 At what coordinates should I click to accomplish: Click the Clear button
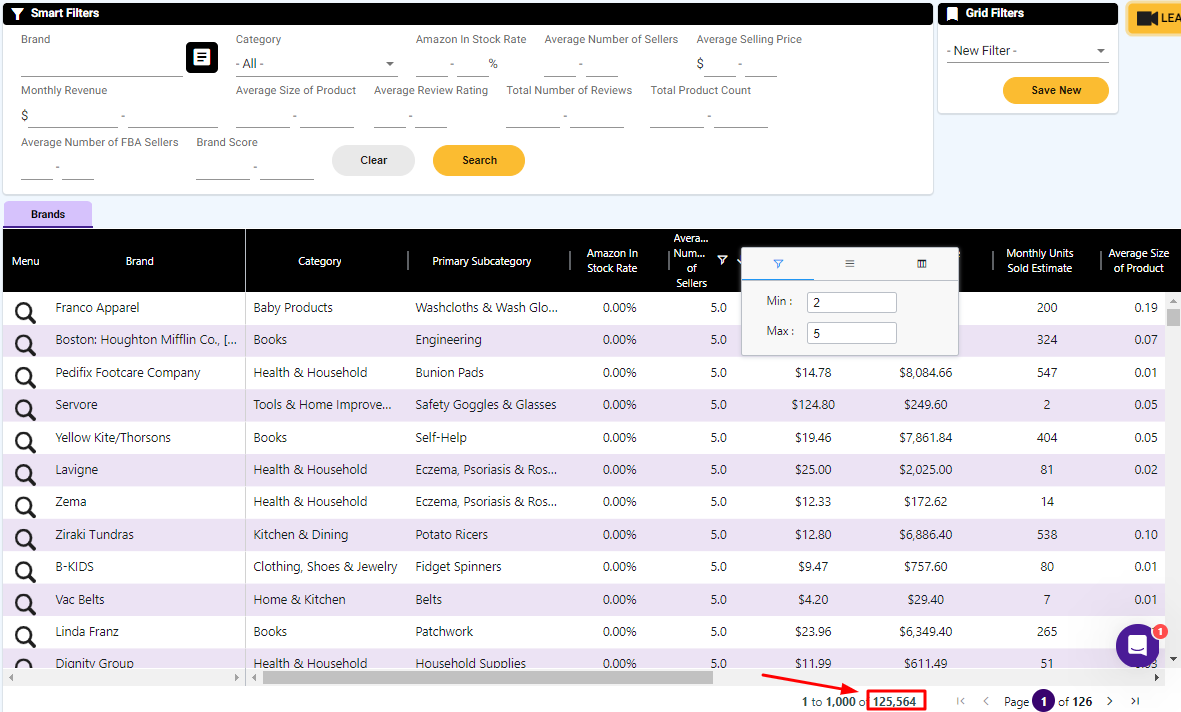373,160
